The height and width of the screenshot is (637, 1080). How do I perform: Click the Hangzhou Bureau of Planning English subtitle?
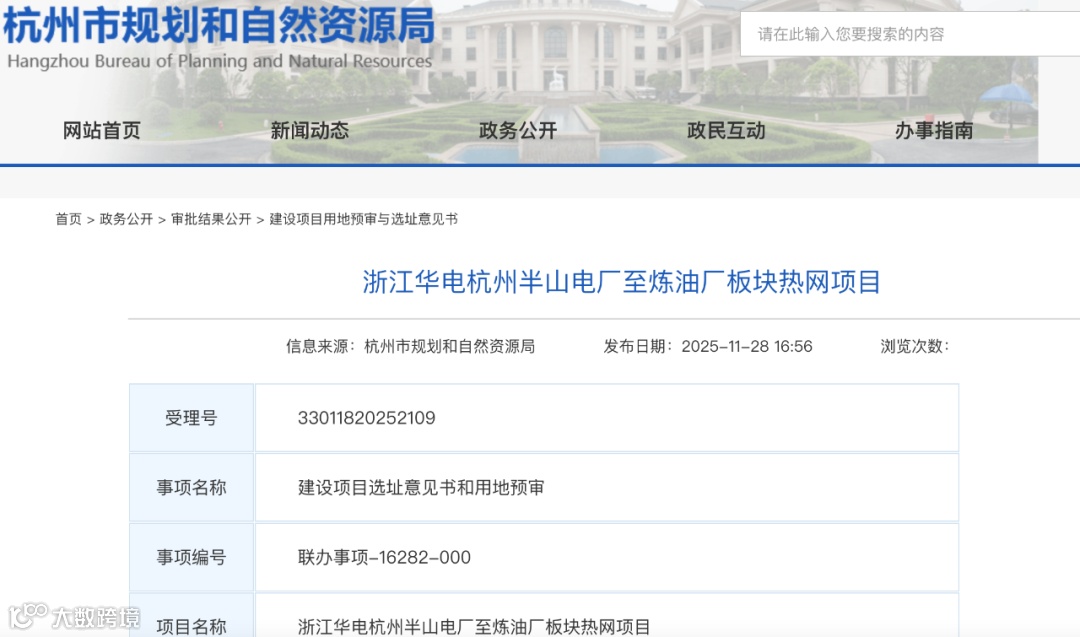click(220, 61)
